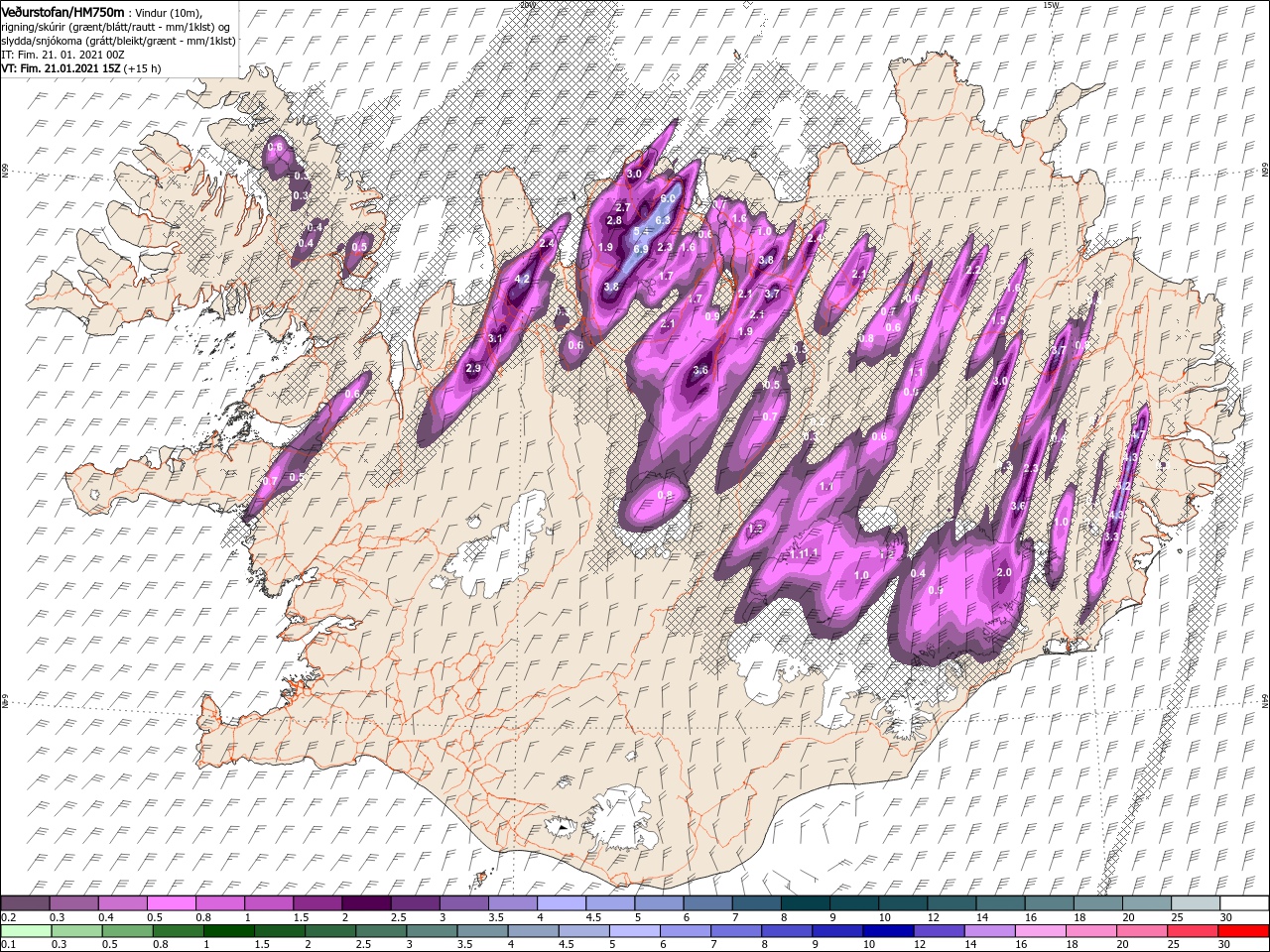Click top legend light blue swatch starting at 4
This screenshot has width=1270, height=952.
pyautogui.click(x=561, y=903)
